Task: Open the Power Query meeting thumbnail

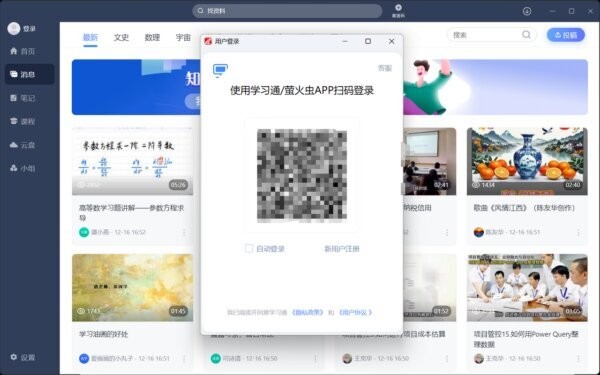Action: coord(527,288)
